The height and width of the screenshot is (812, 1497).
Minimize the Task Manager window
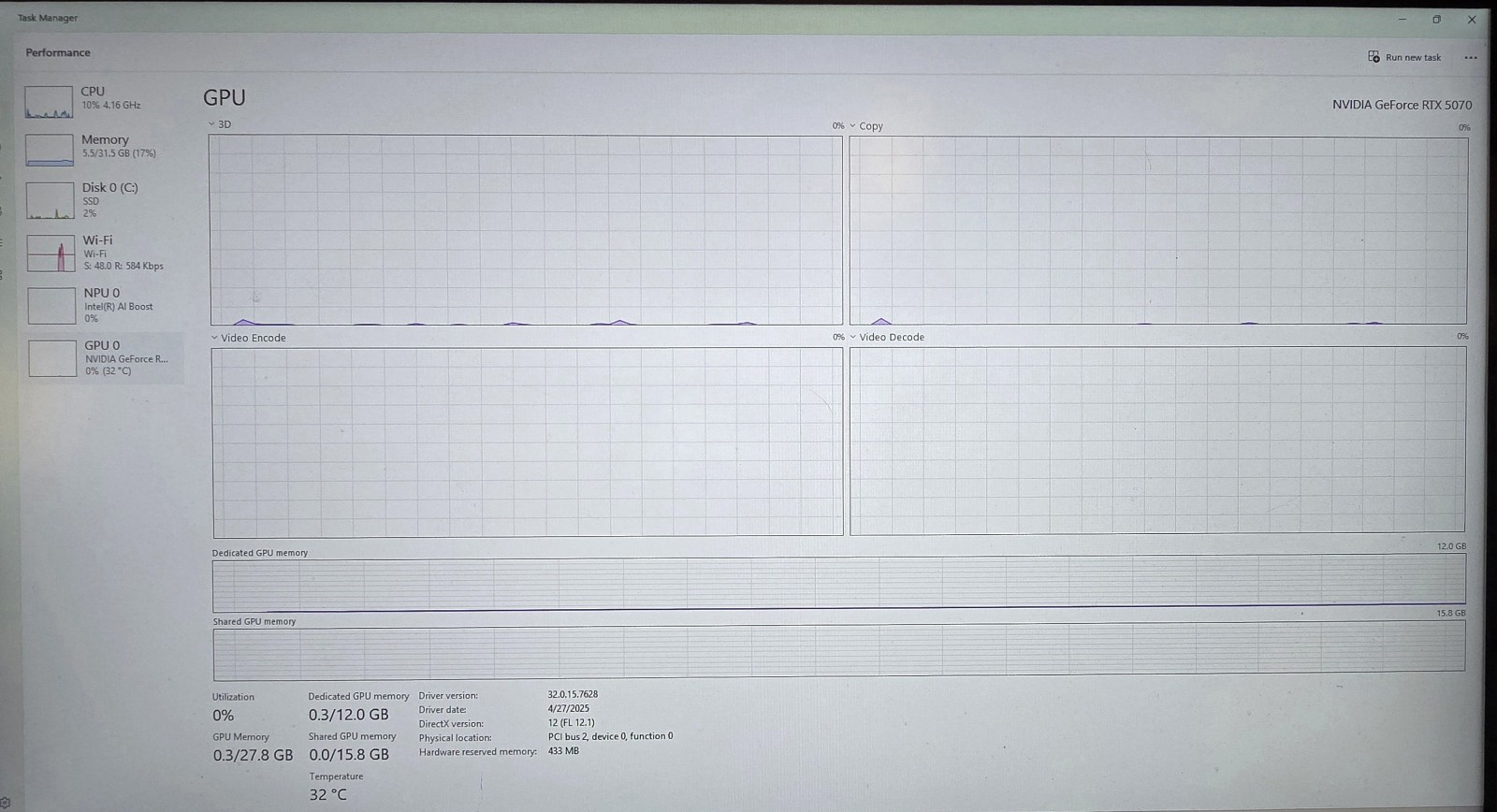pos(1402,19)
